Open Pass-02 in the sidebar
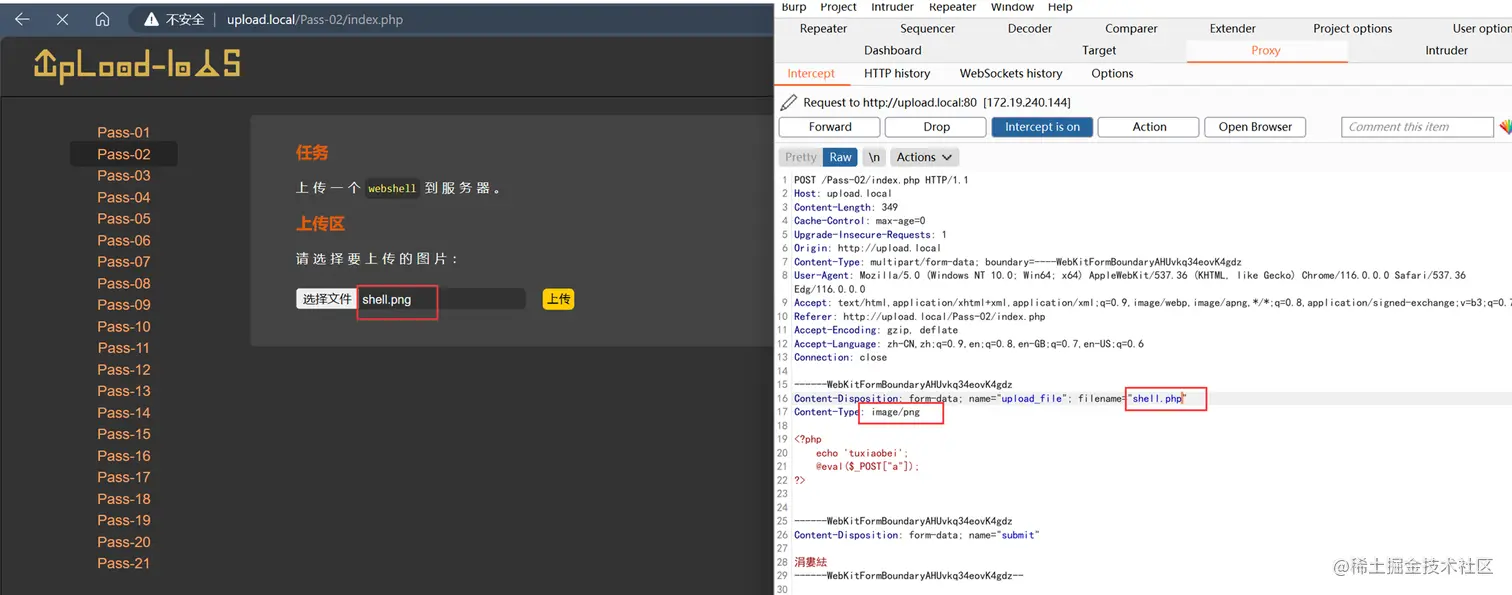Screen dimensions: 1512x595 pos(124,154)
